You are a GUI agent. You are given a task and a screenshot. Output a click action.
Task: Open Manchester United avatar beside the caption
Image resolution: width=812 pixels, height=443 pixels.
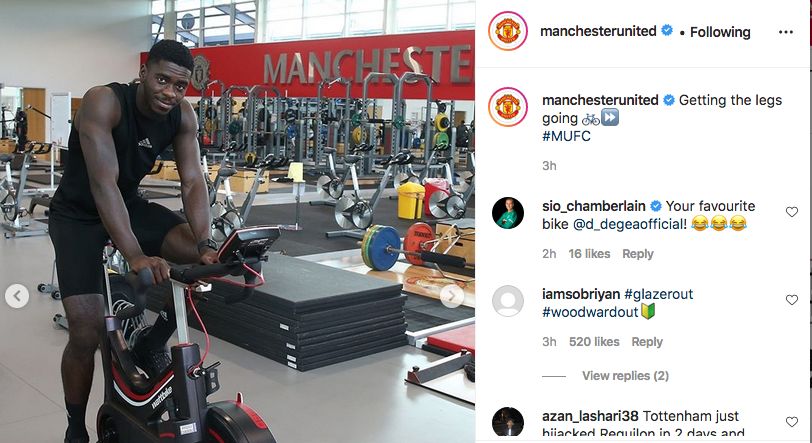pyautogui.click(x=508, y=107)
